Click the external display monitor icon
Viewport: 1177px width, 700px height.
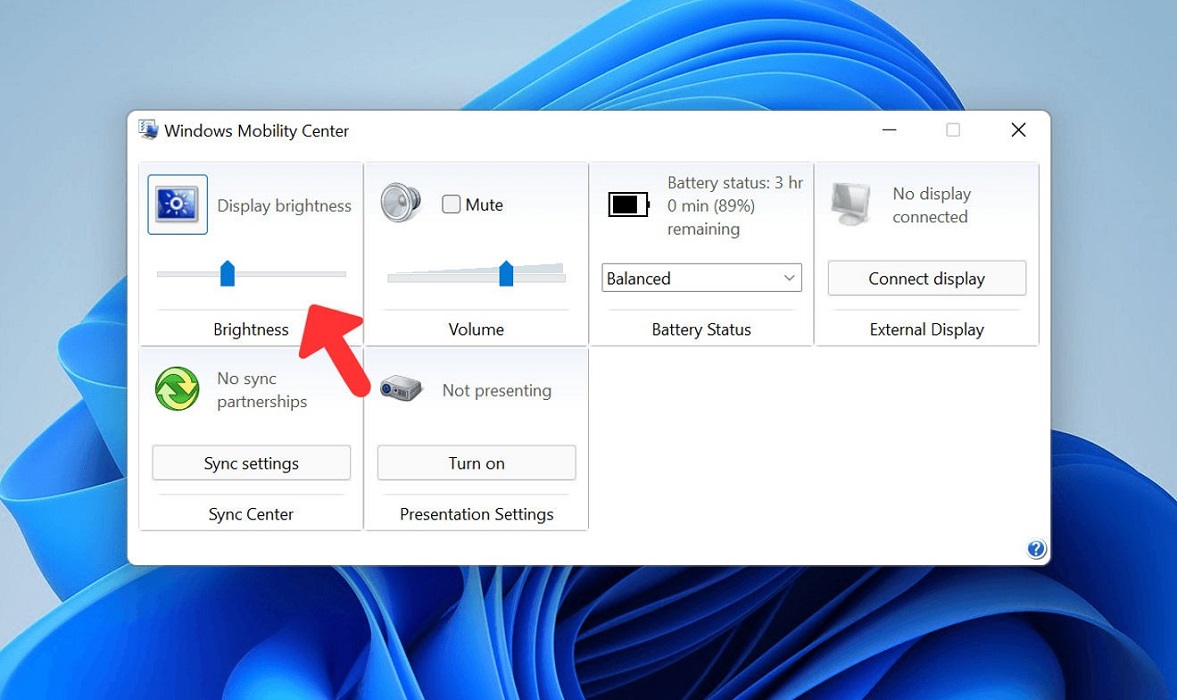click(851, 204)
